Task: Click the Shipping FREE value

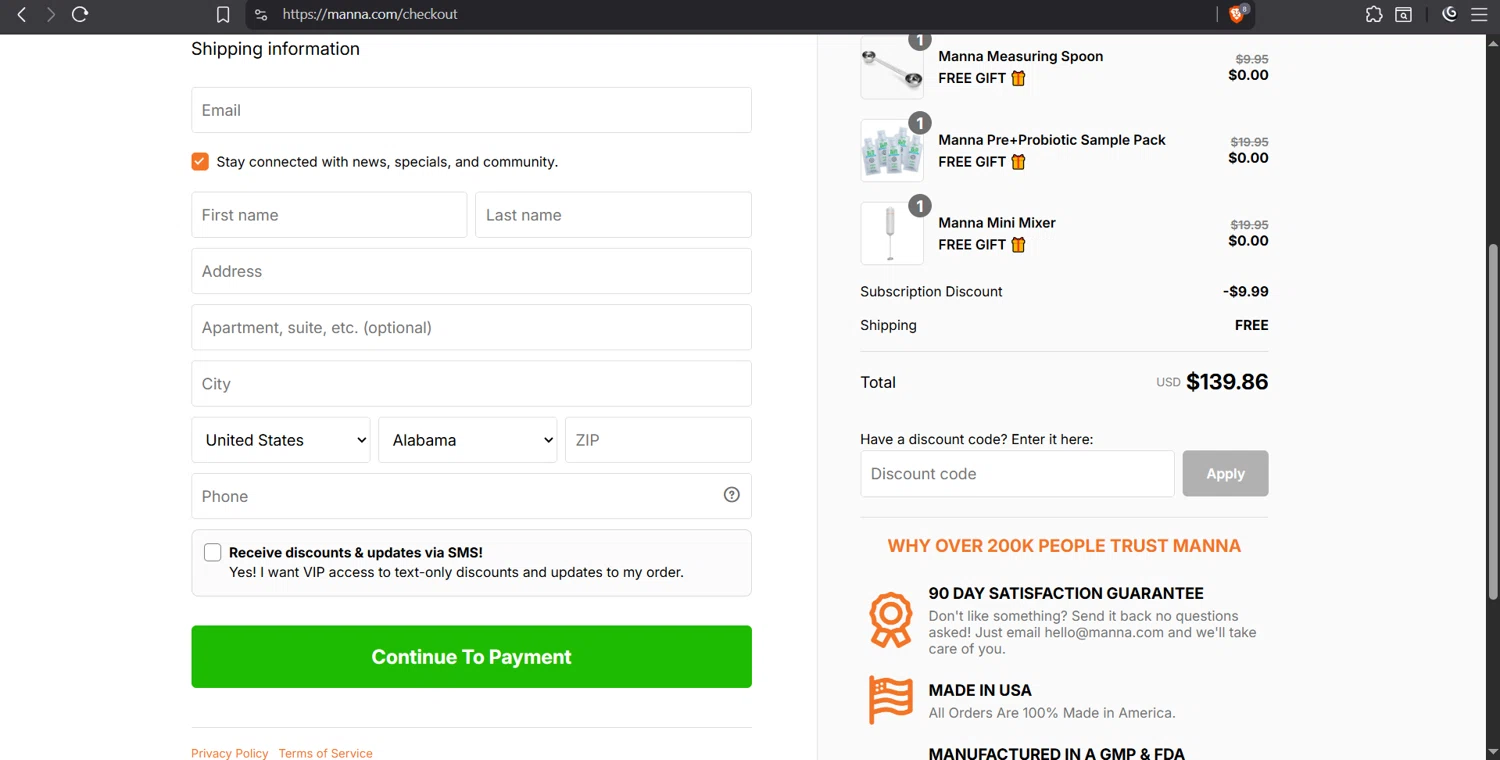Action: (1251, 325)
